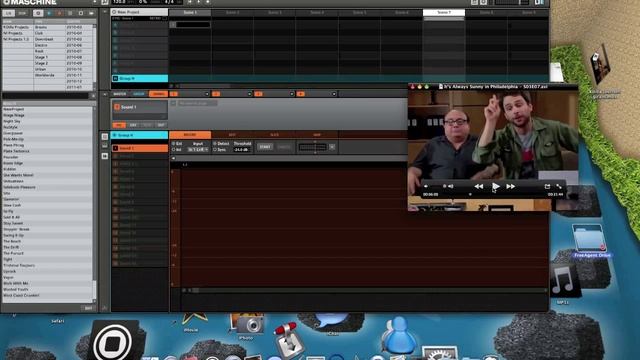Click the New Project title field
The height and width of the screenshot is (360, 640).
point(140,12)
